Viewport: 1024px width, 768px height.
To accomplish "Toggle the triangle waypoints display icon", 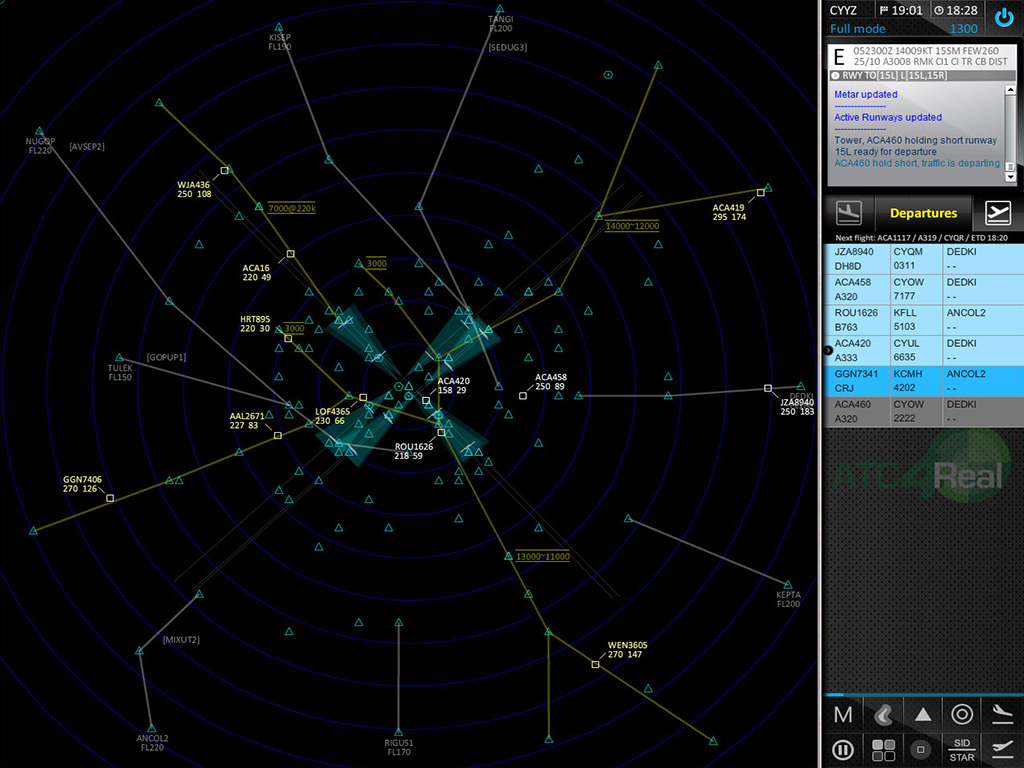I will tap(923, 714).
